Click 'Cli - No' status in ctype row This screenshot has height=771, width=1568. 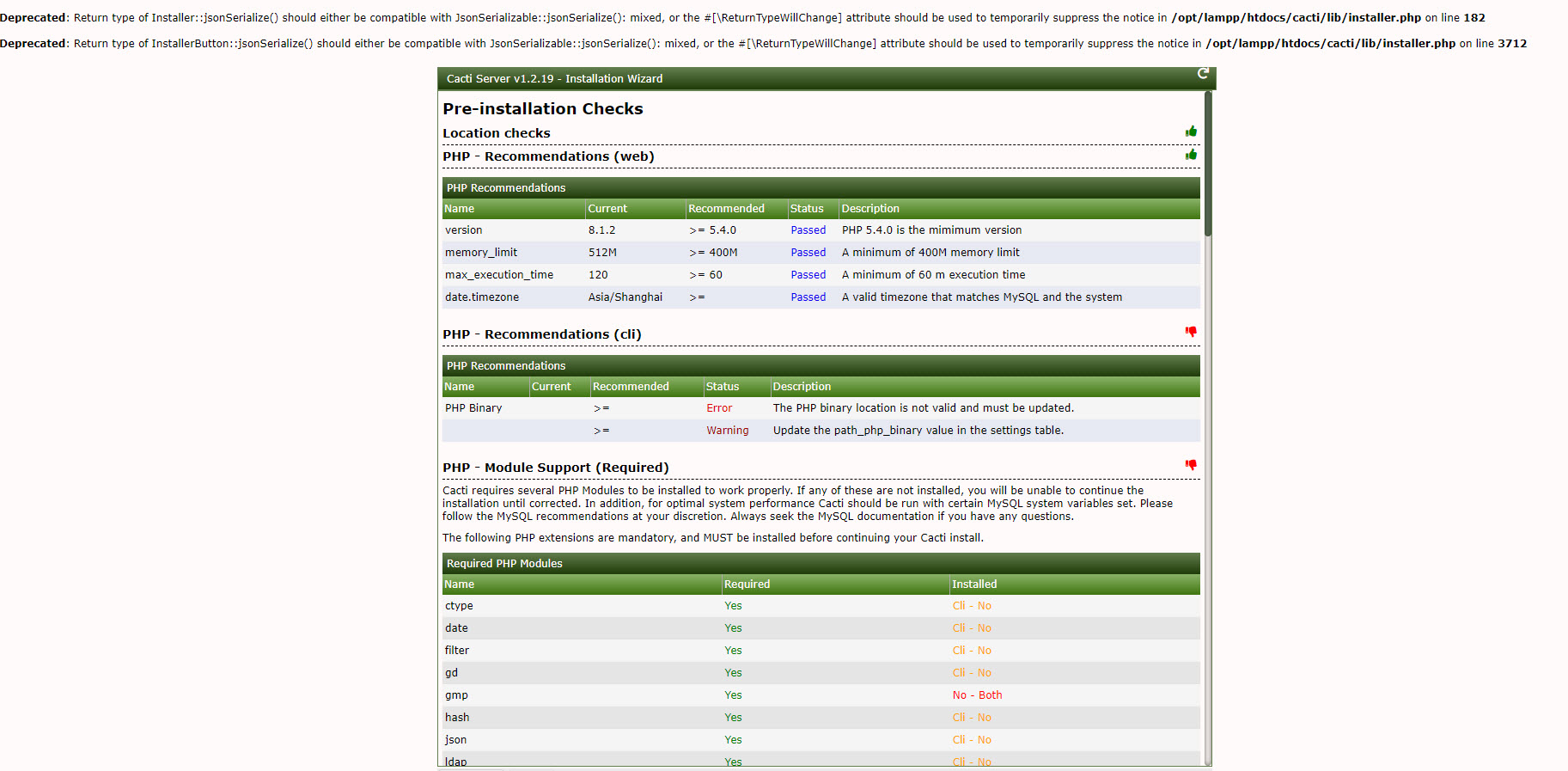[972, 606]
